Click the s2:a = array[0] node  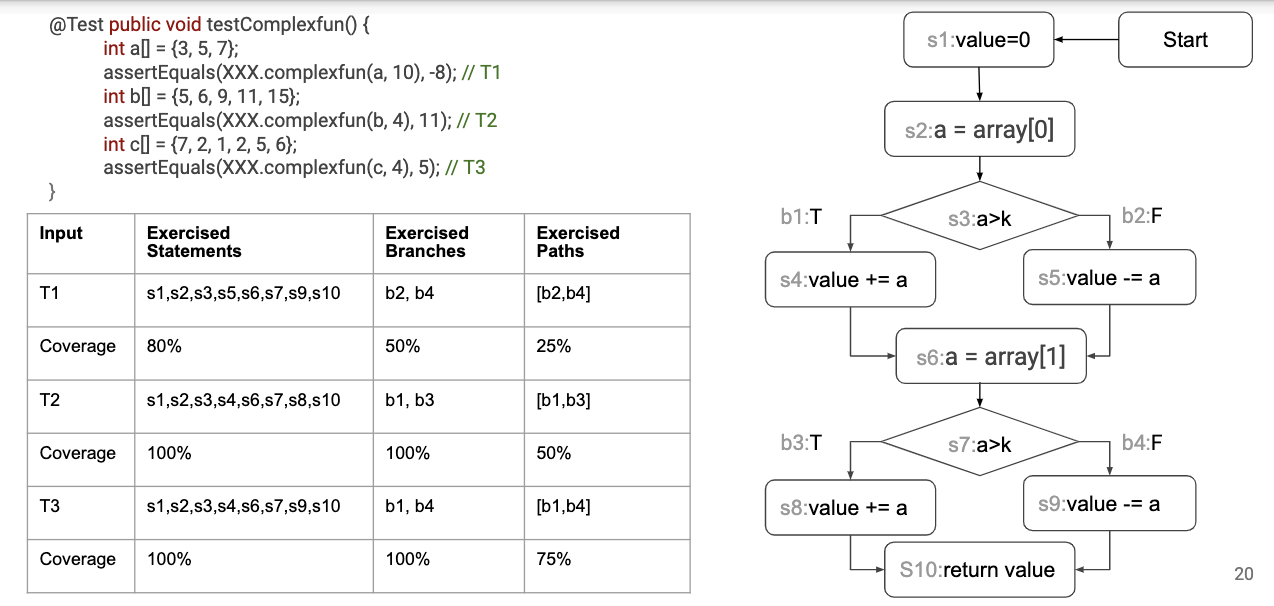click(979, 129)
